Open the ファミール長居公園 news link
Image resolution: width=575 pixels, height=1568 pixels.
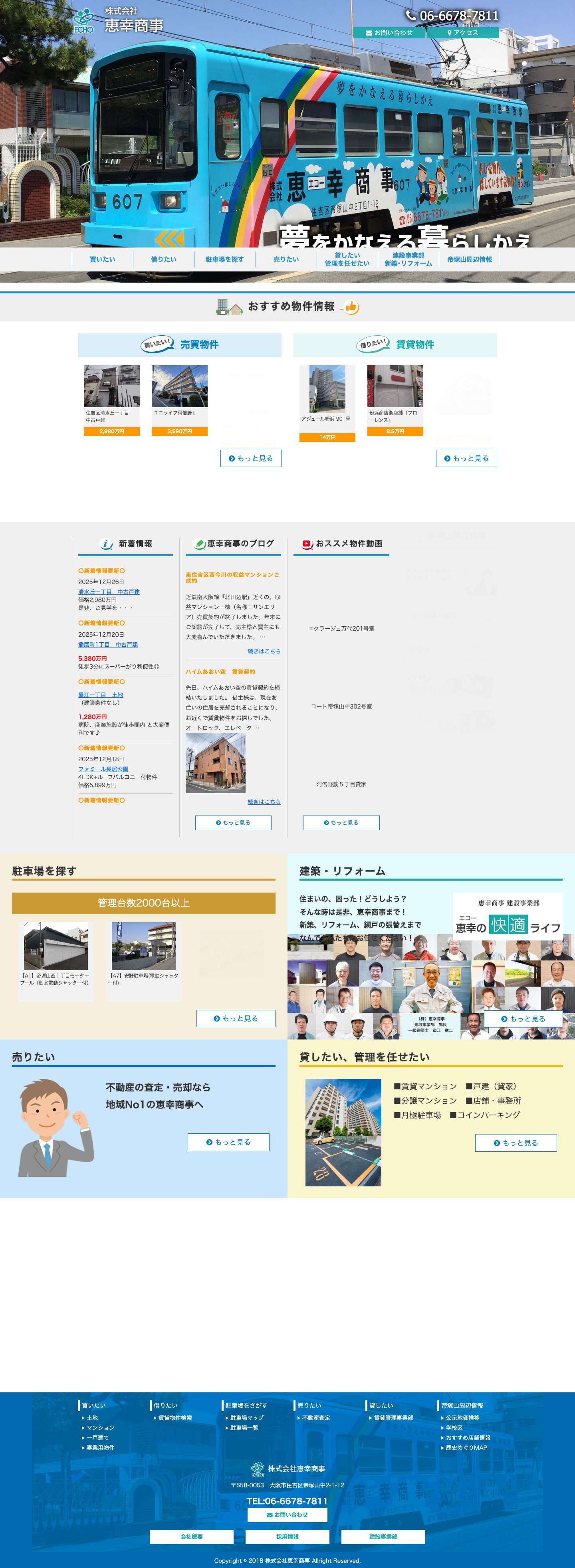pos(103,769)
